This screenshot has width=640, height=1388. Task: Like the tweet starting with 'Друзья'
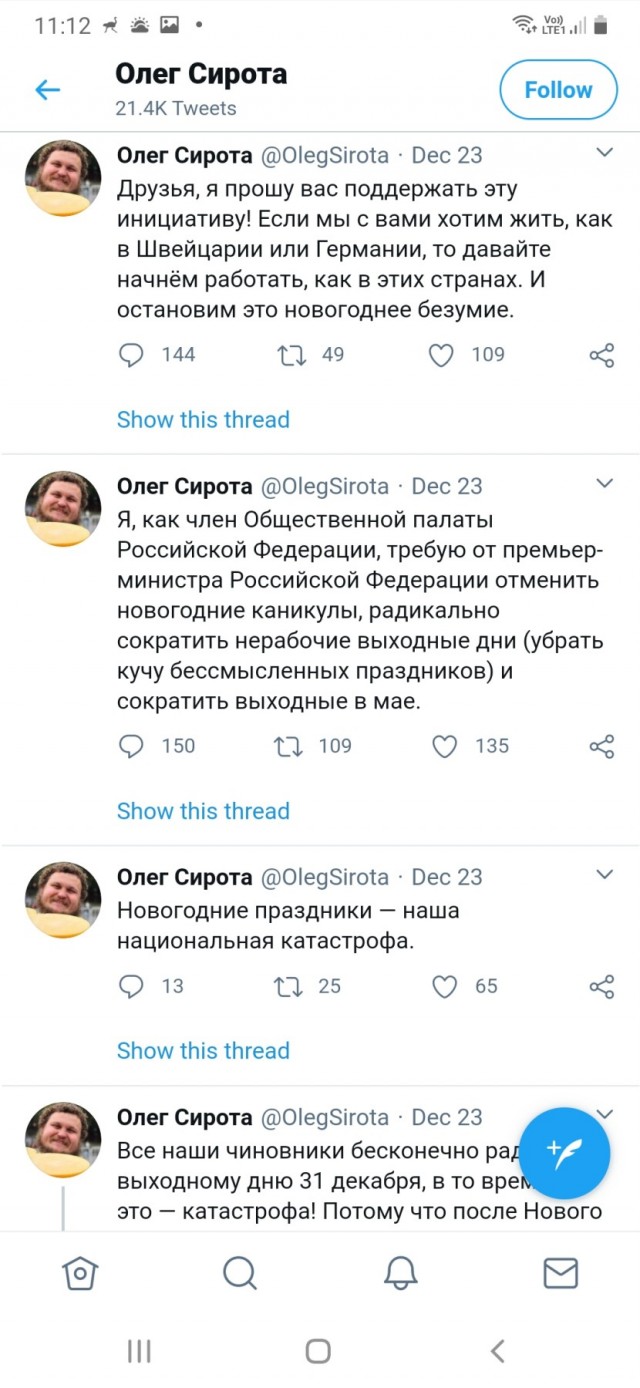pyautogui.click(x=441, y=354)
